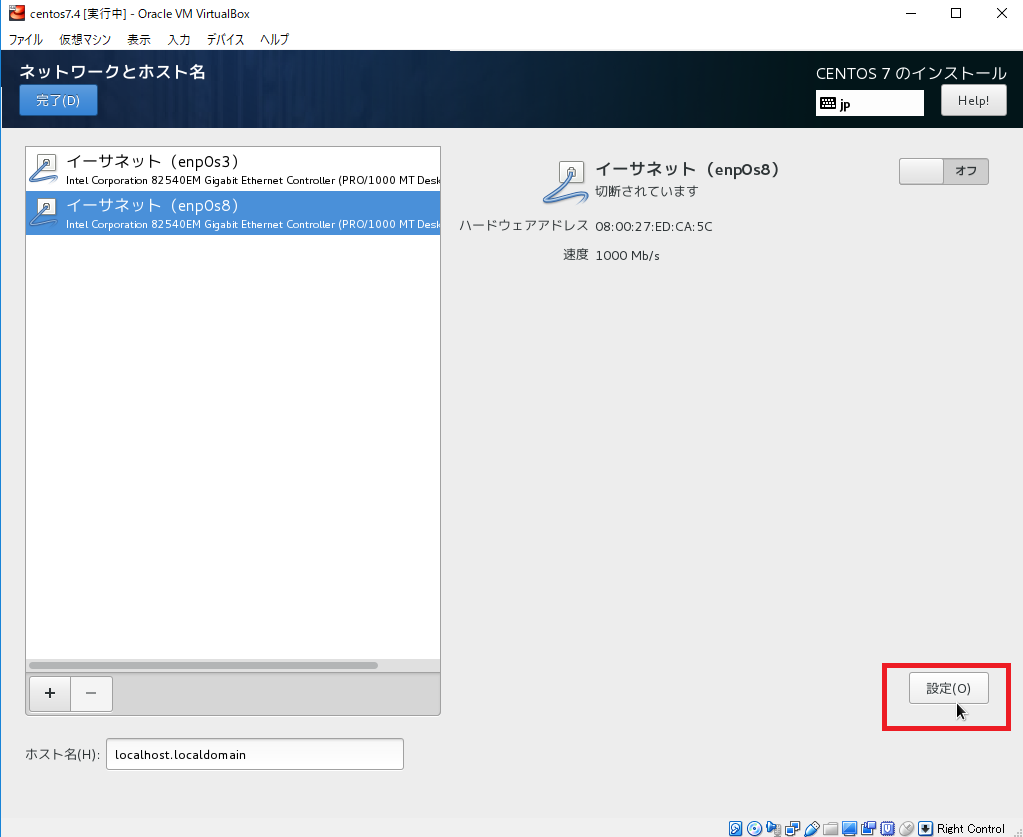Screen dimensions: 1023x837
Task: Click the audio status icon
Action: pyautogui.click(x=774, y=828)
